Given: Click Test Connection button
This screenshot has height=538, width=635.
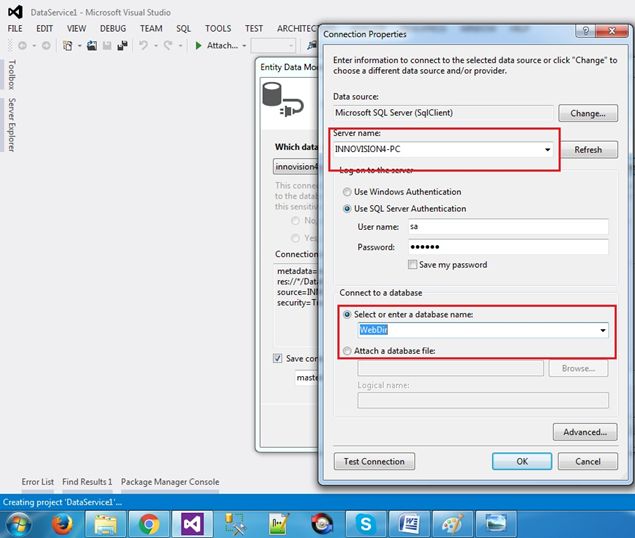Looking at the screenshot, I should click(374, 461).
